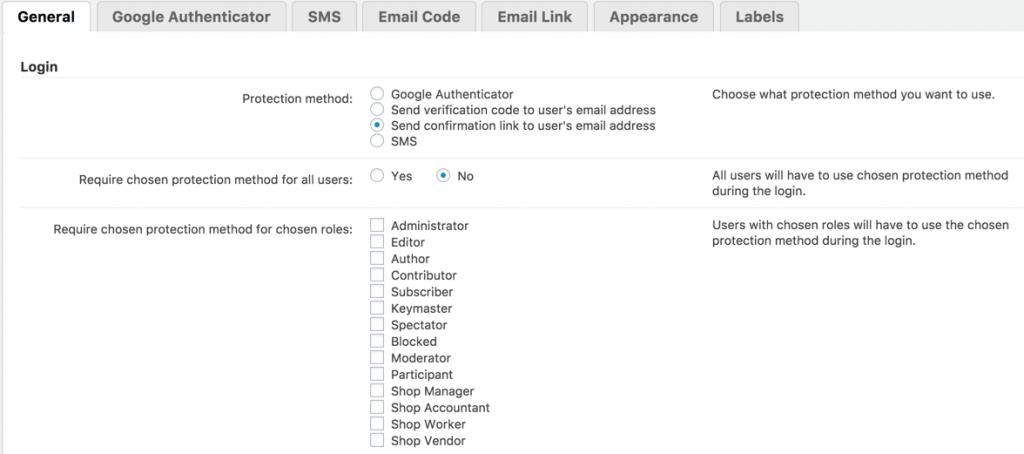Select Google Authenticator protection method

pyautogui.click(x=377, y=94)
